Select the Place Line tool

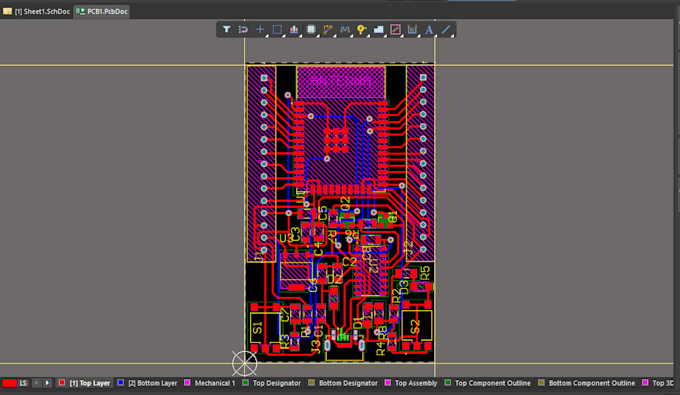click(x=446, y=29)
